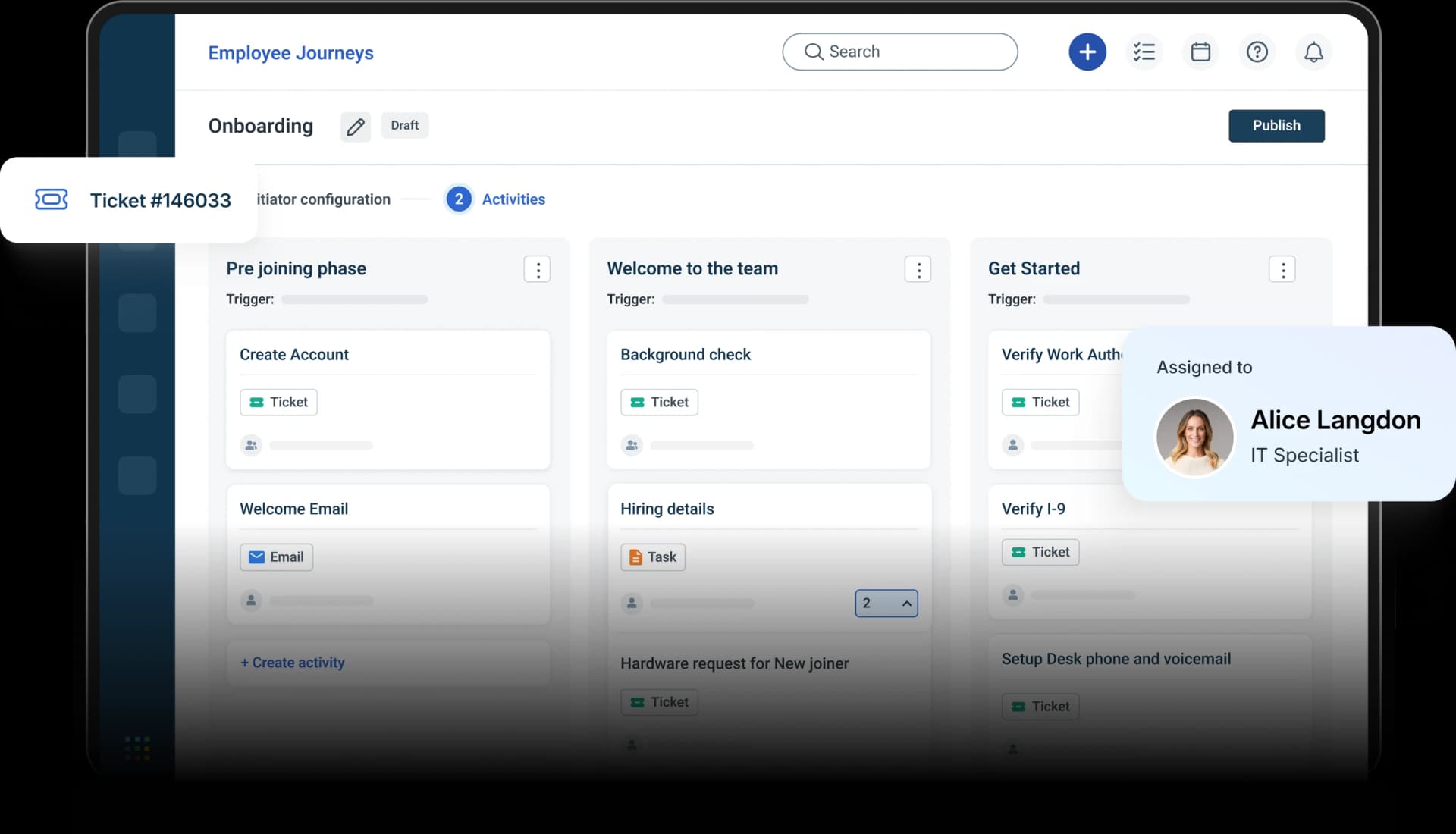Click the Ticket #146033 label
Screen dimensions: 1456x834
(x=161, y=200)
